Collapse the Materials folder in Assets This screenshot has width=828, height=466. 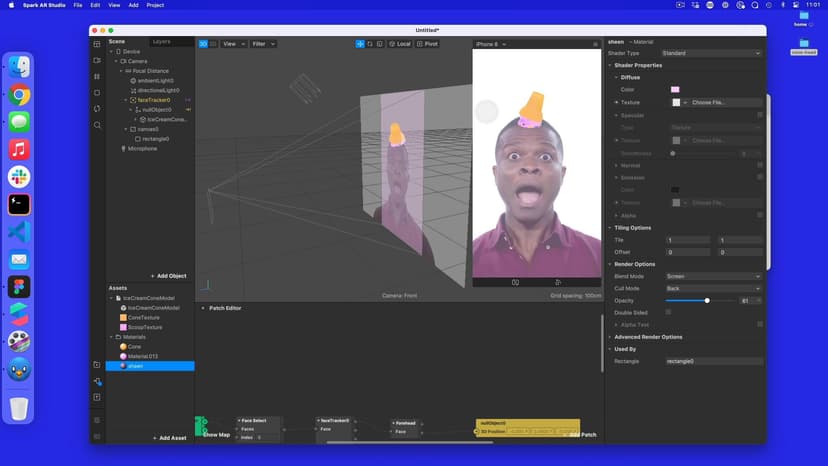(111, 337)
